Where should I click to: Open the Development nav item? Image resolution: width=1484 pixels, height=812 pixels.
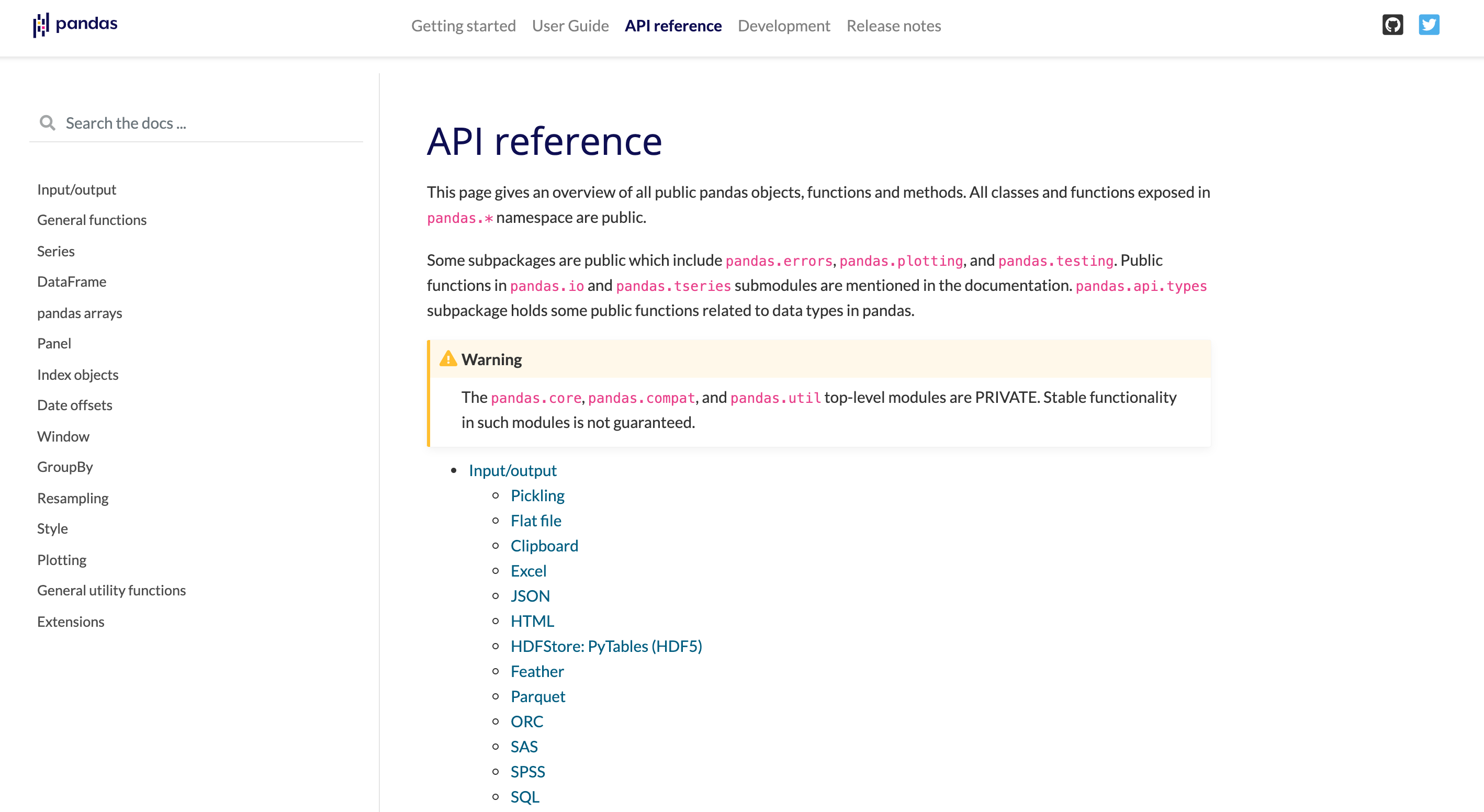pyautogui.click(x=783, y=26)
